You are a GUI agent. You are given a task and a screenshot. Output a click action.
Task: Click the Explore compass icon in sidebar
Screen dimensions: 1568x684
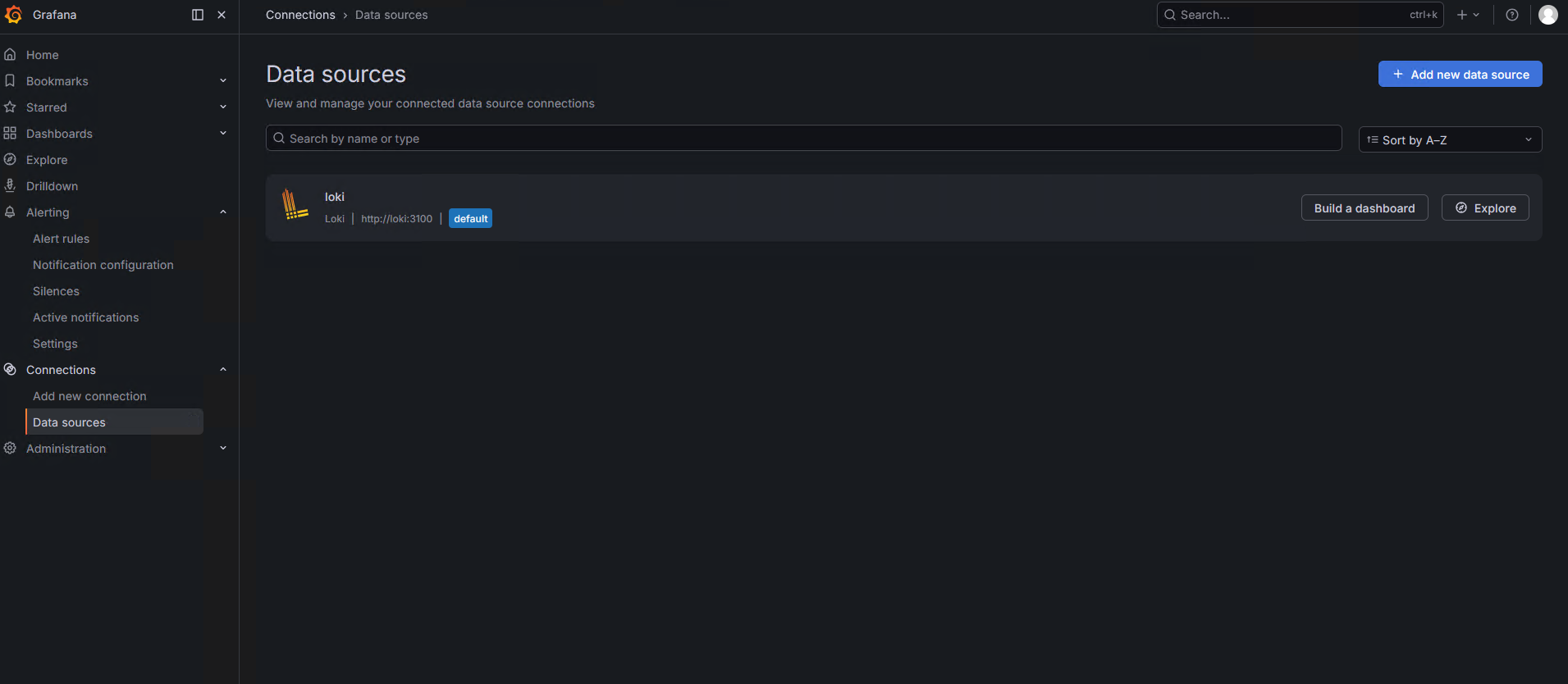pos(10,160)
